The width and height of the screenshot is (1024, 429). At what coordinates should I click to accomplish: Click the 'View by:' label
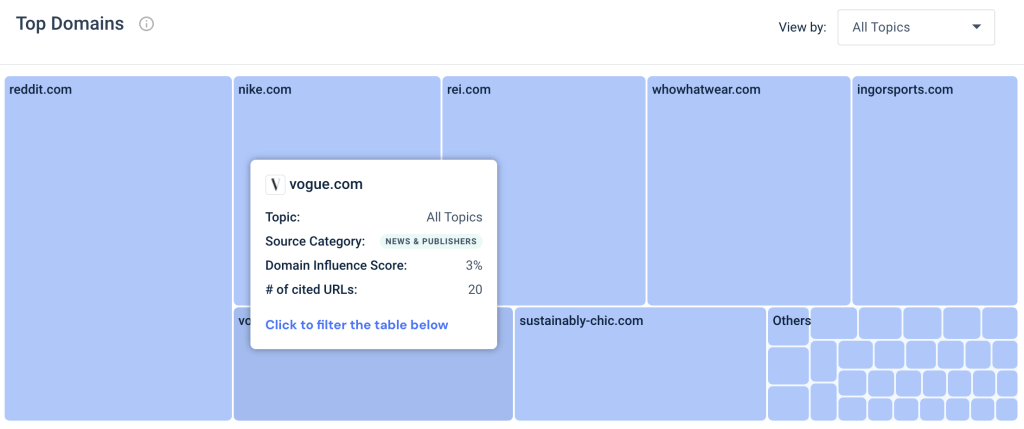[802, 27]
